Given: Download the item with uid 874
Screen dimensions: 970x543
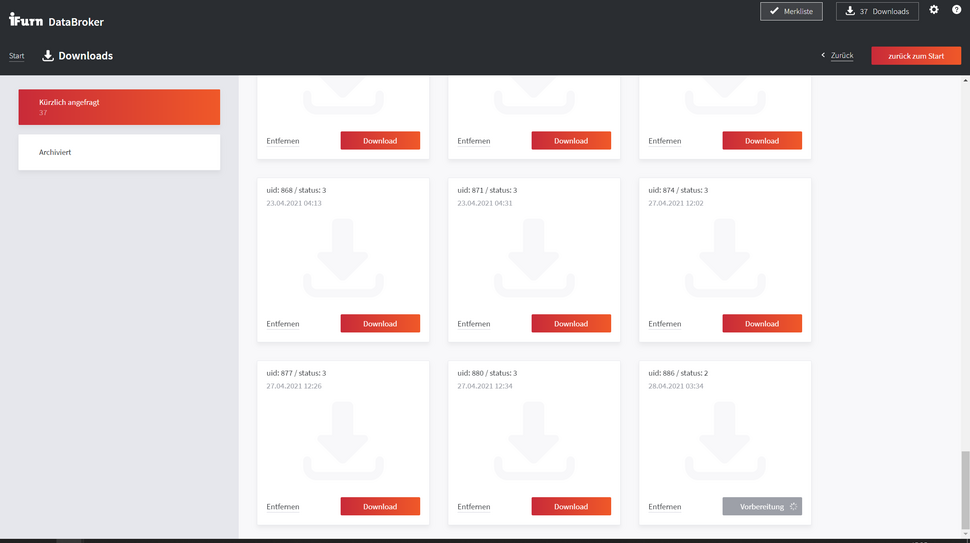Looking at the screenshot, I should (x=762, y=323).
